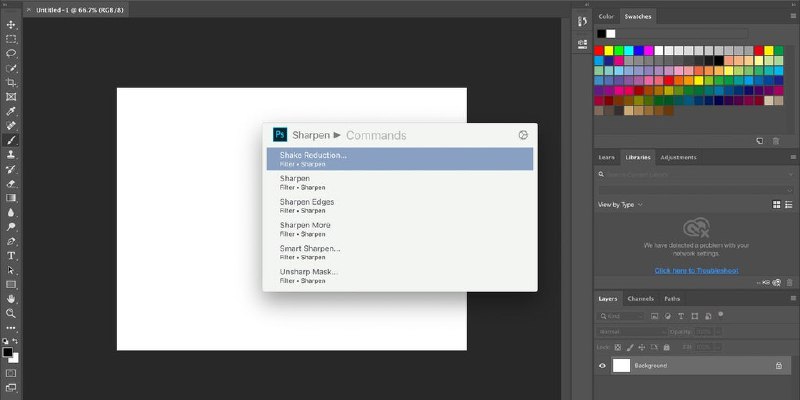The width and height of the screenshot is (800, 400).
Task: Select the Move tool
Action: [11, 24]
